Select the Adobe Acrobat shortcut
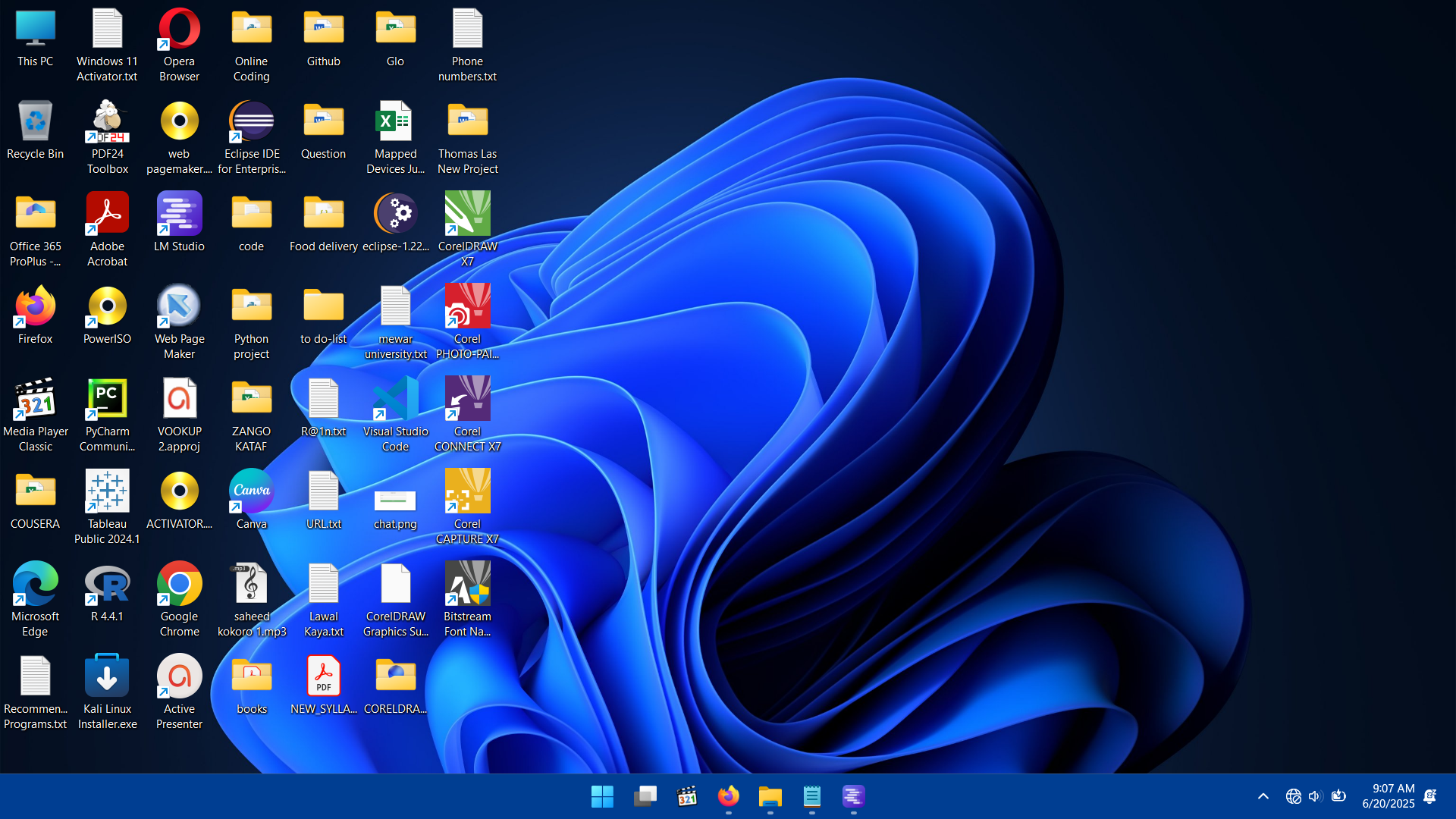 (x=108, y=231)
